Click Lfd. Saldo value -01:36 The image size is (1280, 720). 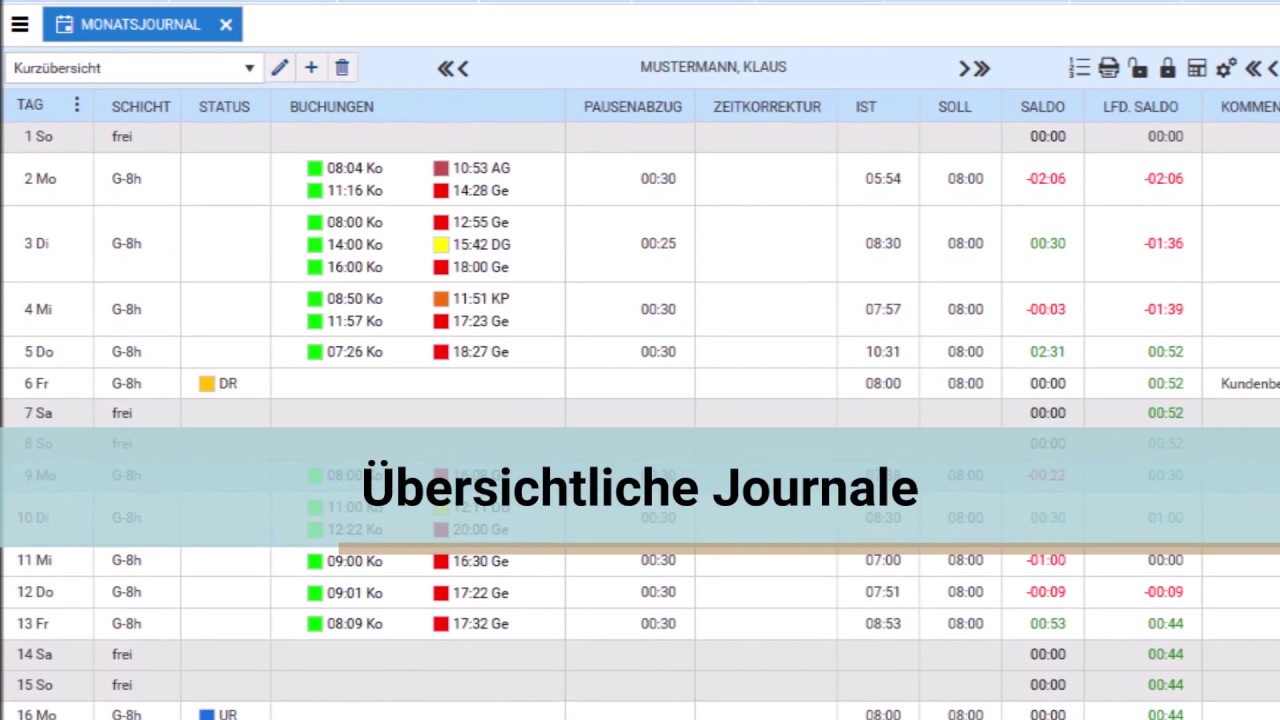tap(1164, 243)
